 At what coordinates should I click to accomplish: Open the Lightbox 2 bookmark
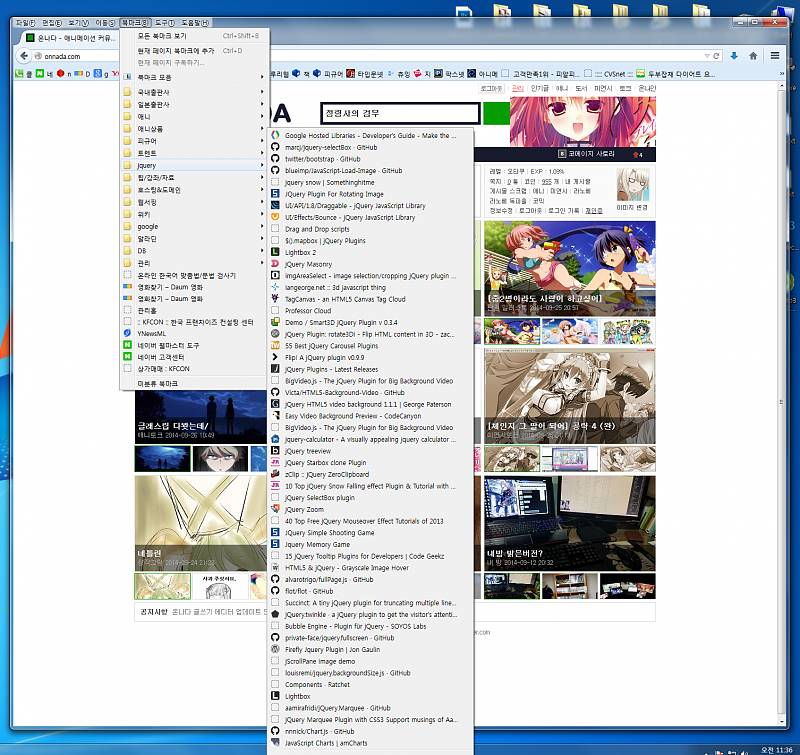(300, 252)
